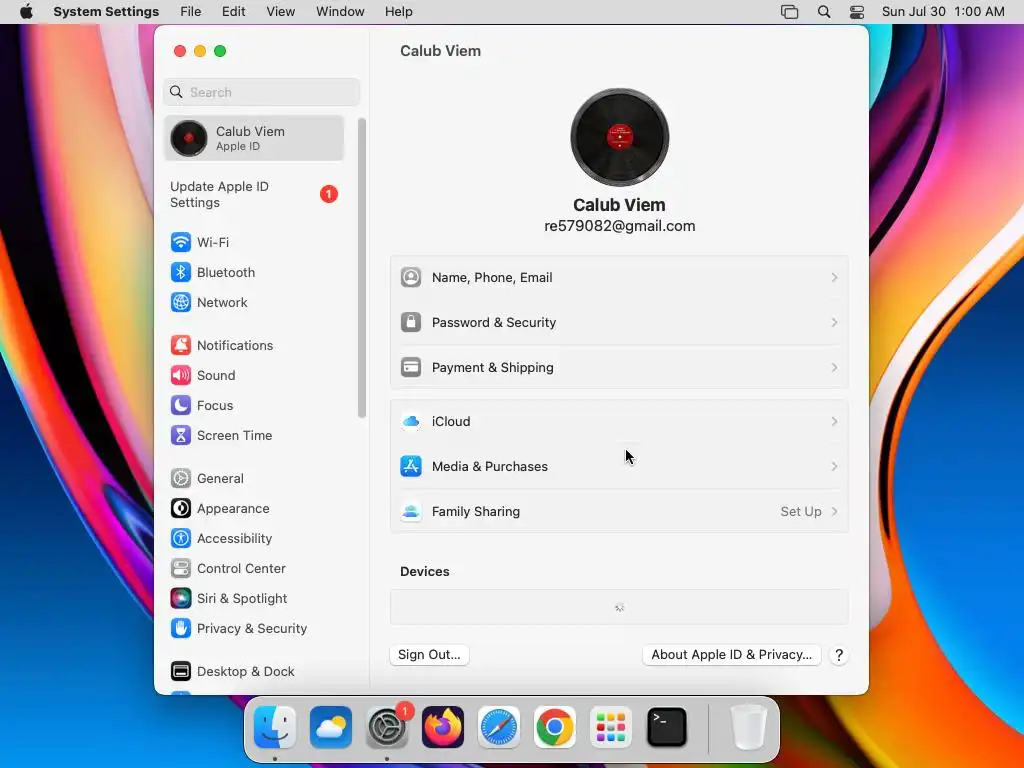Click the re579082@gmail.com email text
This screenshot has width=1024, height=768.
coord(620,226)
